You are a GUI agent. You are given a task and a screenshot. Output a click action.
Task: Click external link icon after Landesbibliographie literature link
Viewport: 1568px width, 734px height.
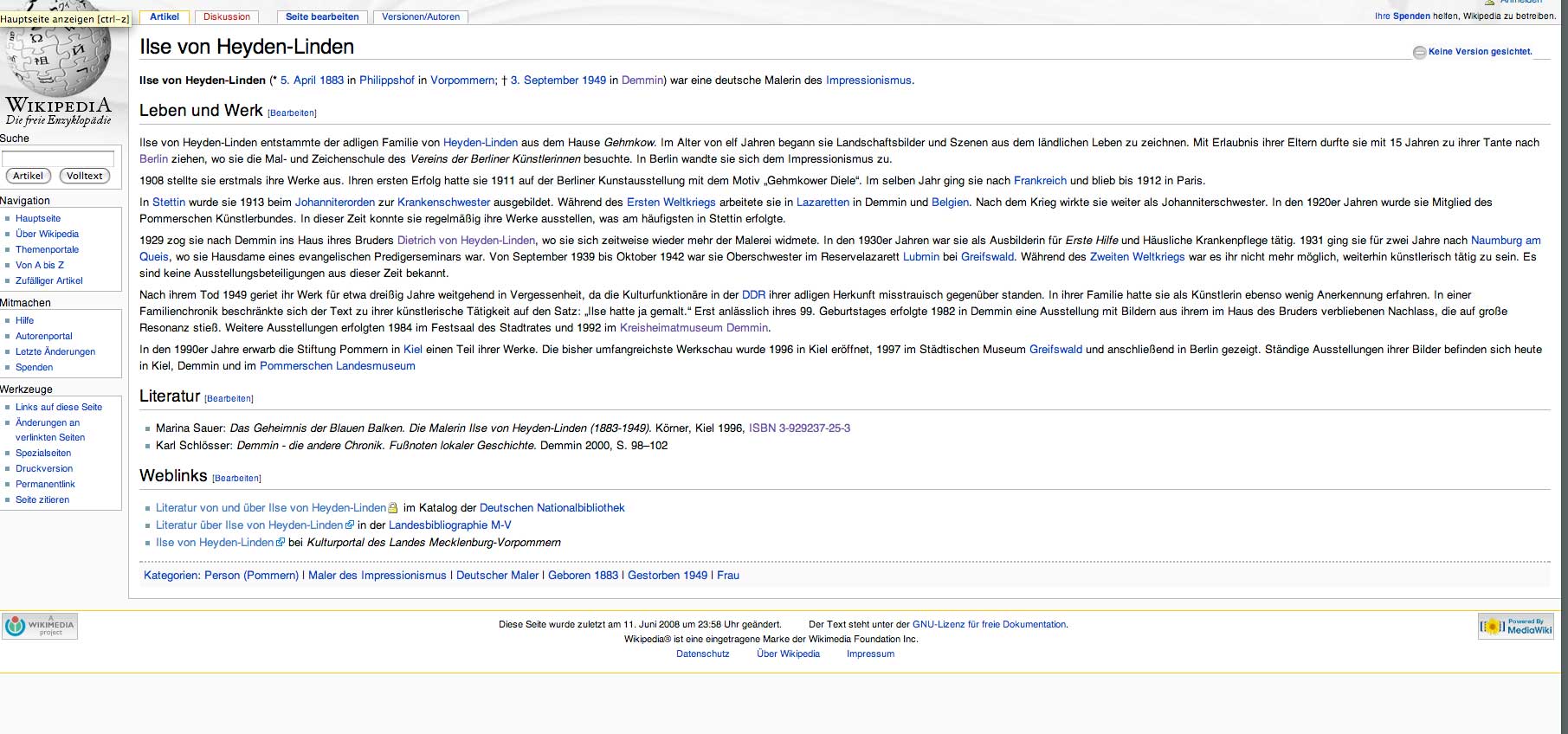pos(350,525)
